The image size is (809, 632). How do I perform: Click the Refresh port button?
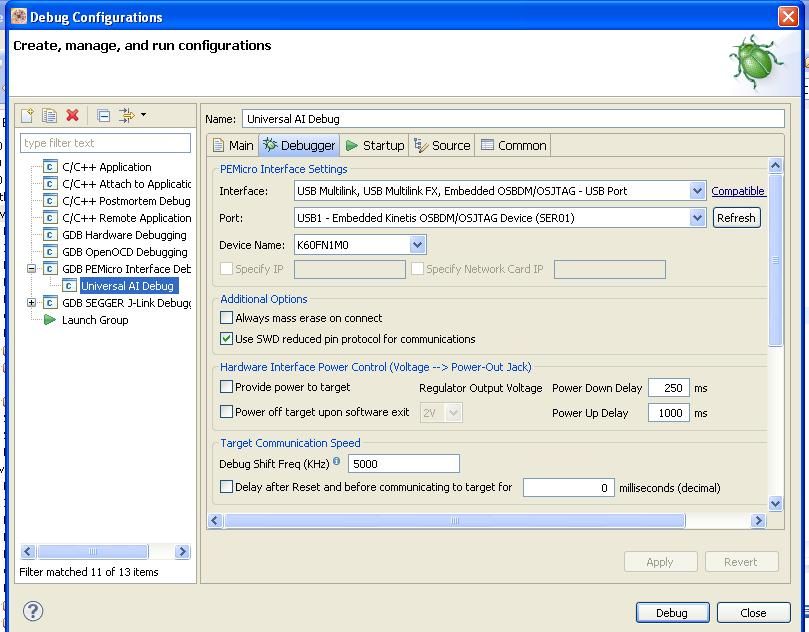pos(736,218)
